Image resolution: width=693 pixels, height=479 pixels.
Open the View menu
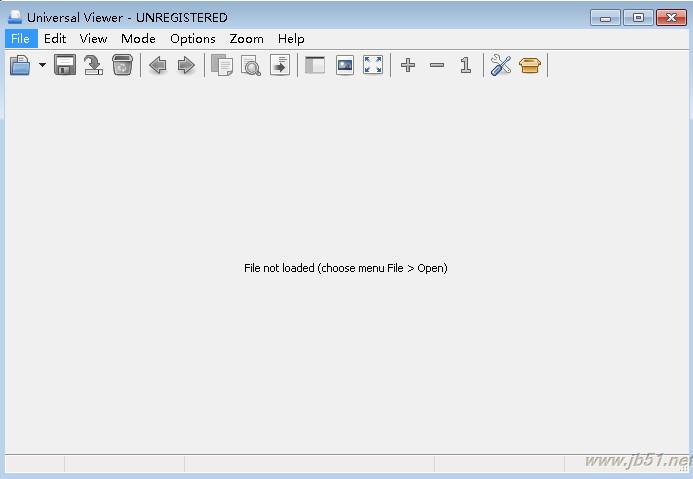[x=94, y=39]
